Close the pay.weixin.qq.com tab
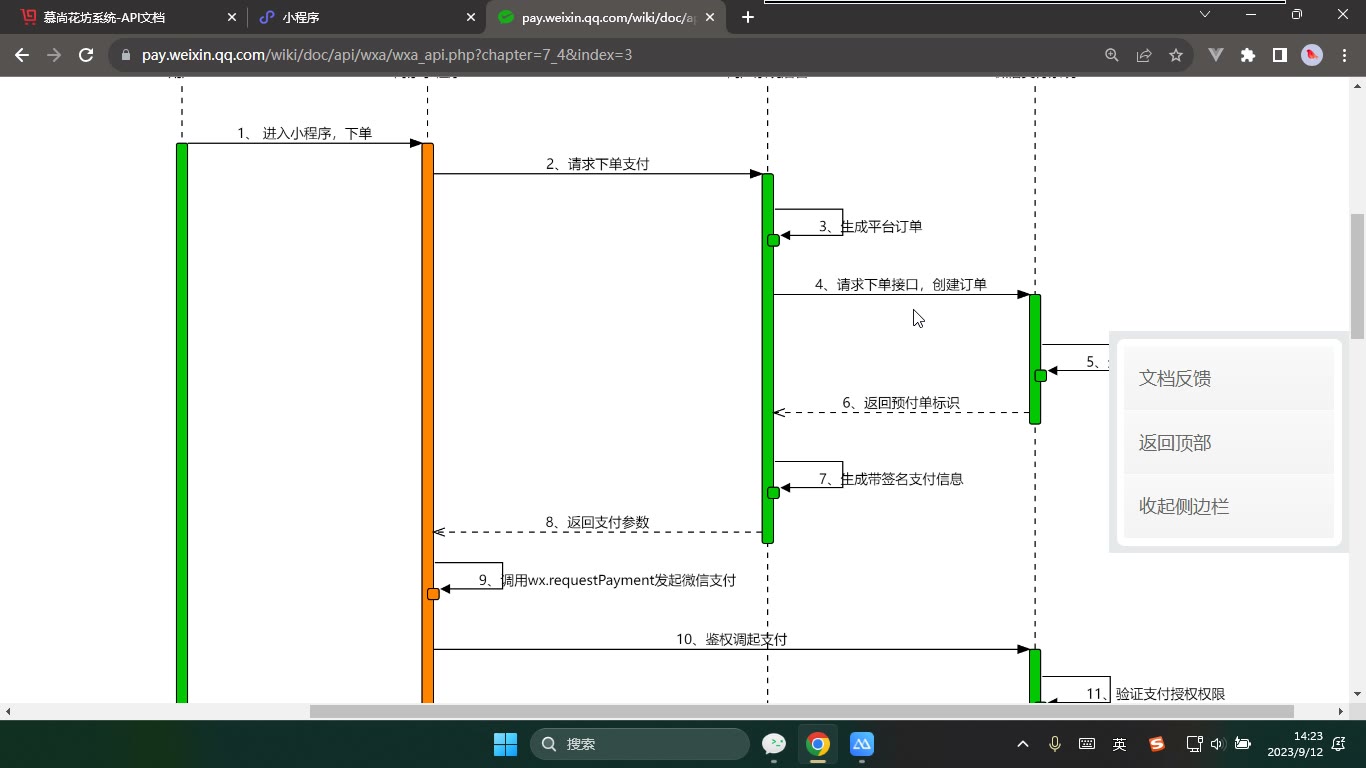This screenshot has width=1366, height=768. pos(710,17)
